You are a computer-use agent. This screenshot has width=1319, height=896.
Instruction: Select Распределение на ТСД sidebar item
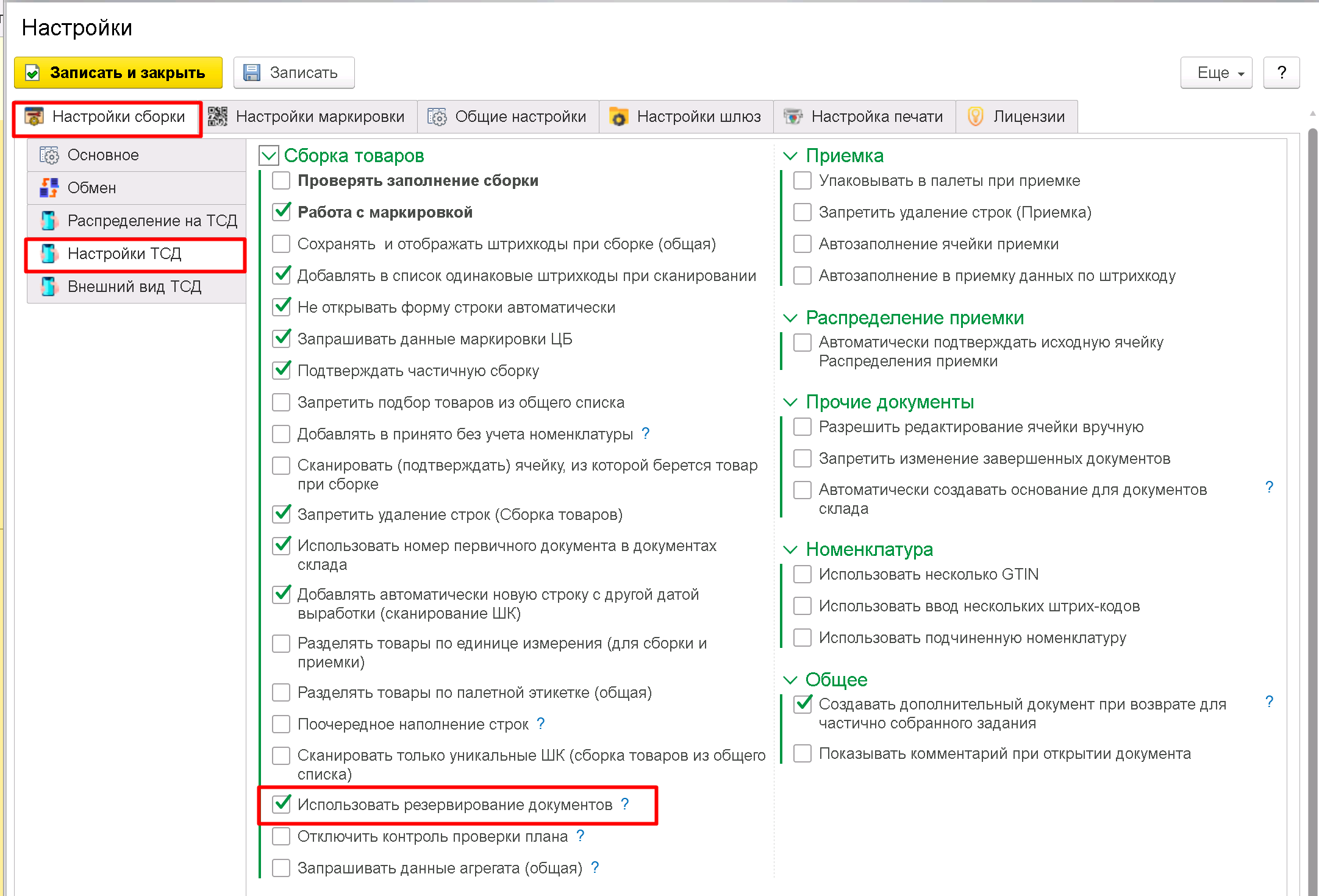(137, 221)
